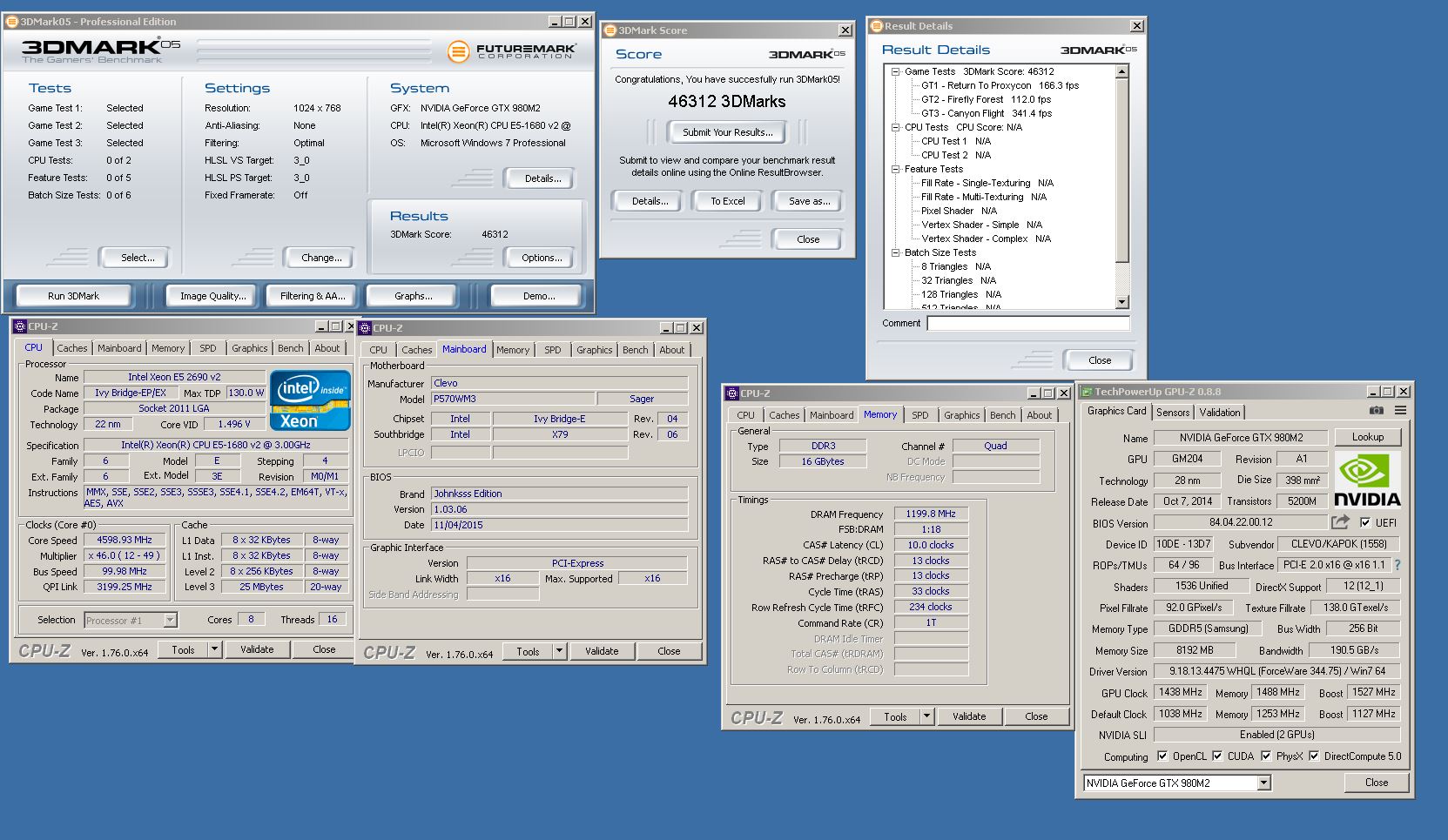Click the 3DMark05 title bar icon
Viewport: 1448px width, 840px height.
[x=11, y=21]
